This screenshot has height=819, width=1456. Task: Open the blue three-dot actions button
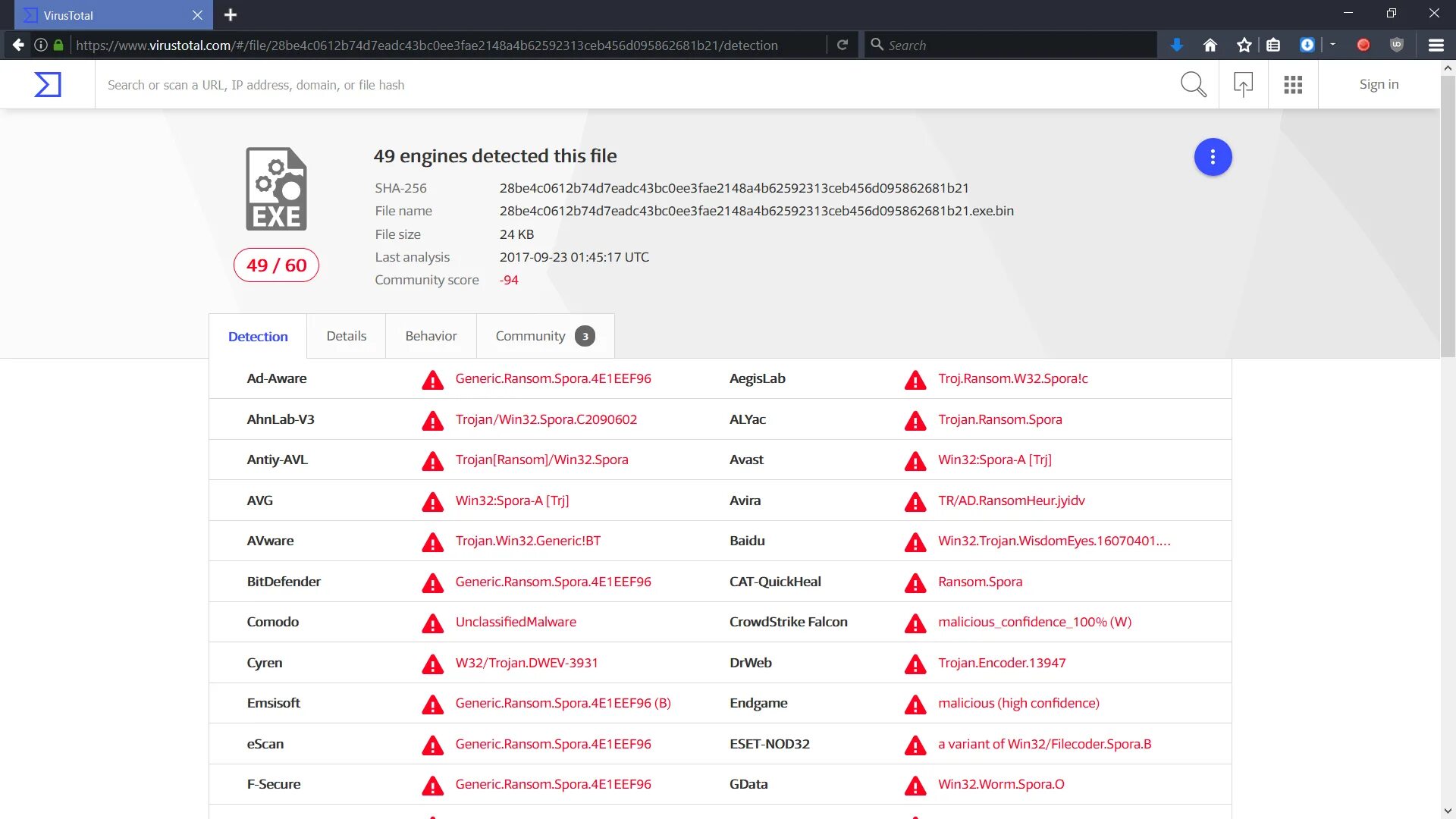point(1213,157)
